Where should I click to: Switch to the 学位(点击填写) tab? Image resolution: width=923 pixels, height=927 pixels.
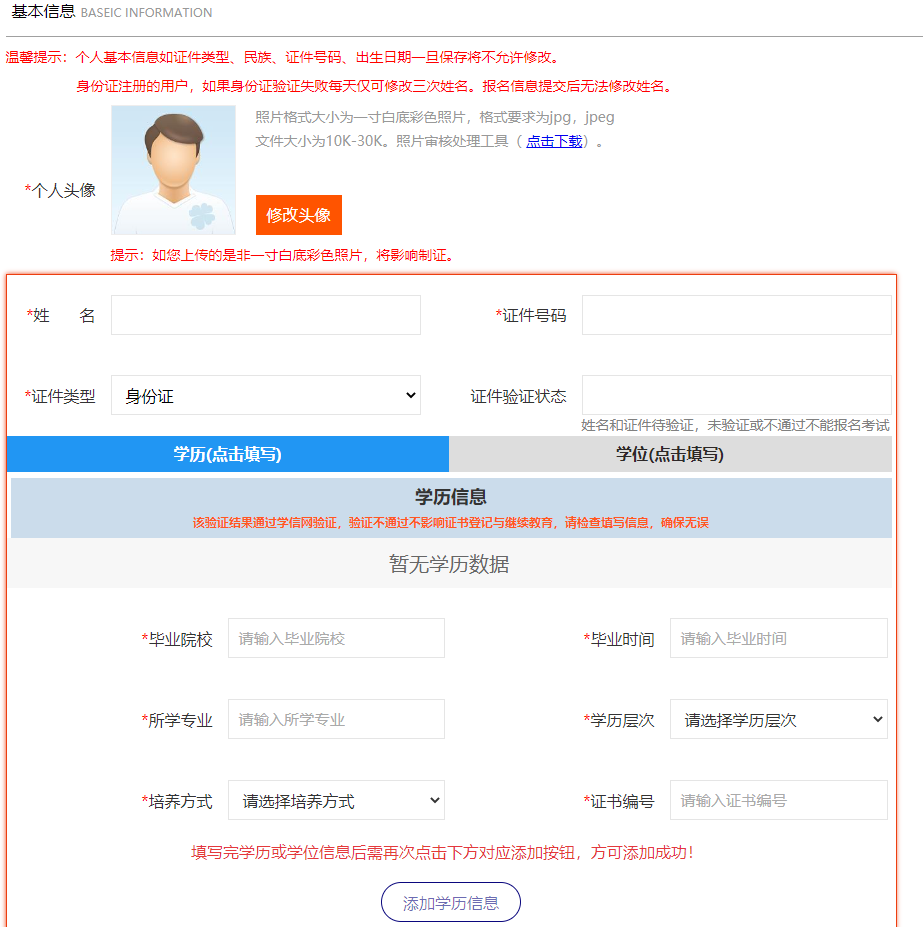[x=669, y=454]
